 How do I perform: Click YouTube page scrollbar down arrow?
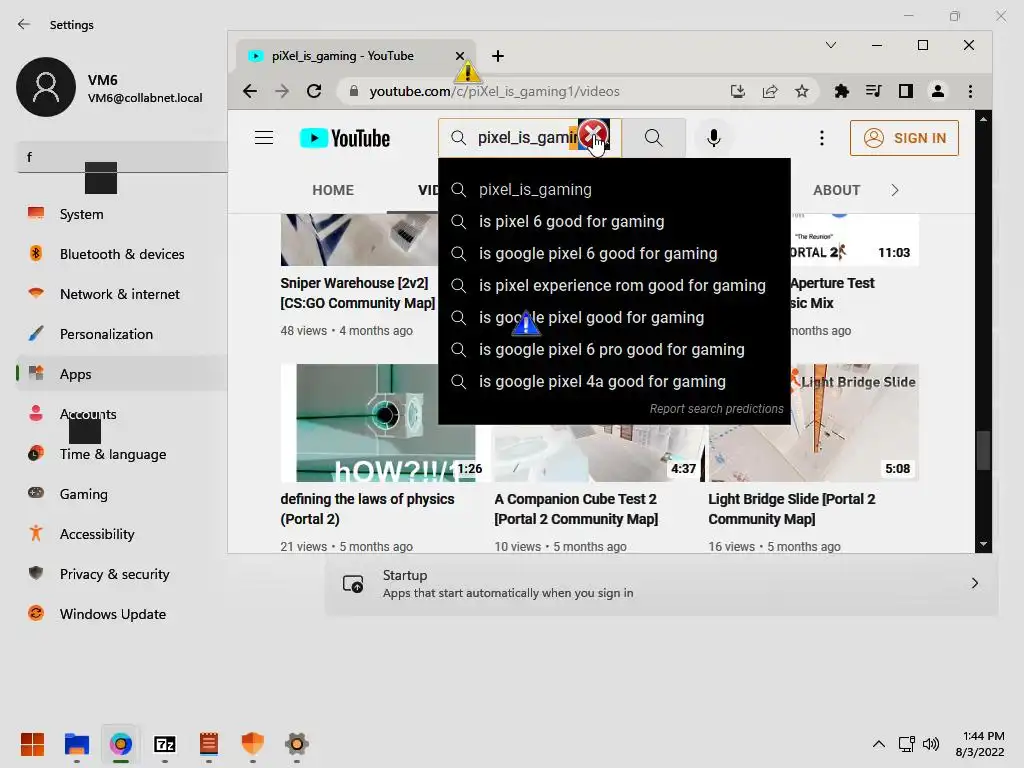click(983, 544)
